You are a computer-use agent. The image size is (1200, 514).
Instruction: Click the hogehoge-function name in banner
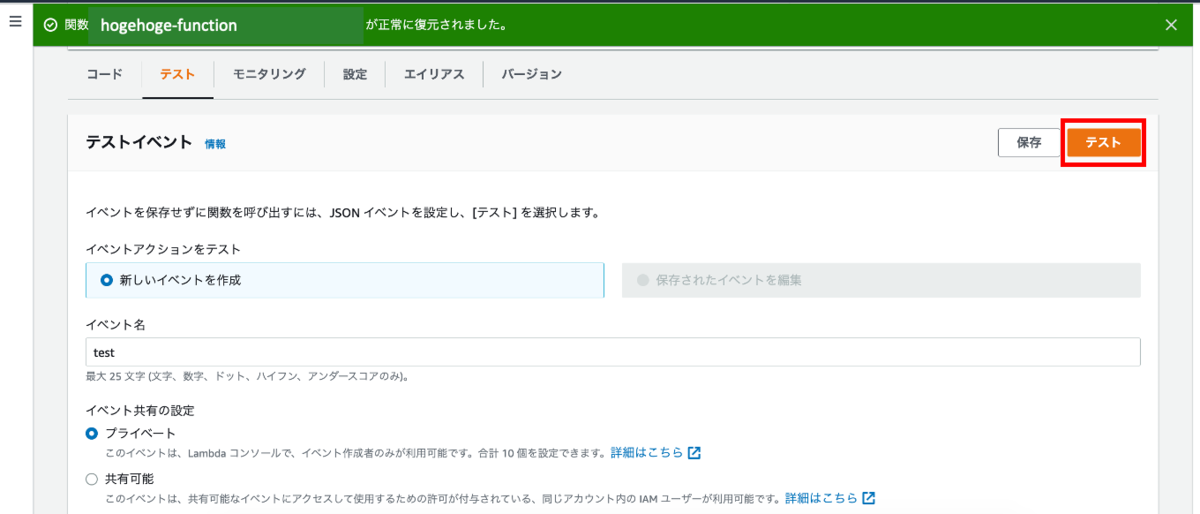169,25
